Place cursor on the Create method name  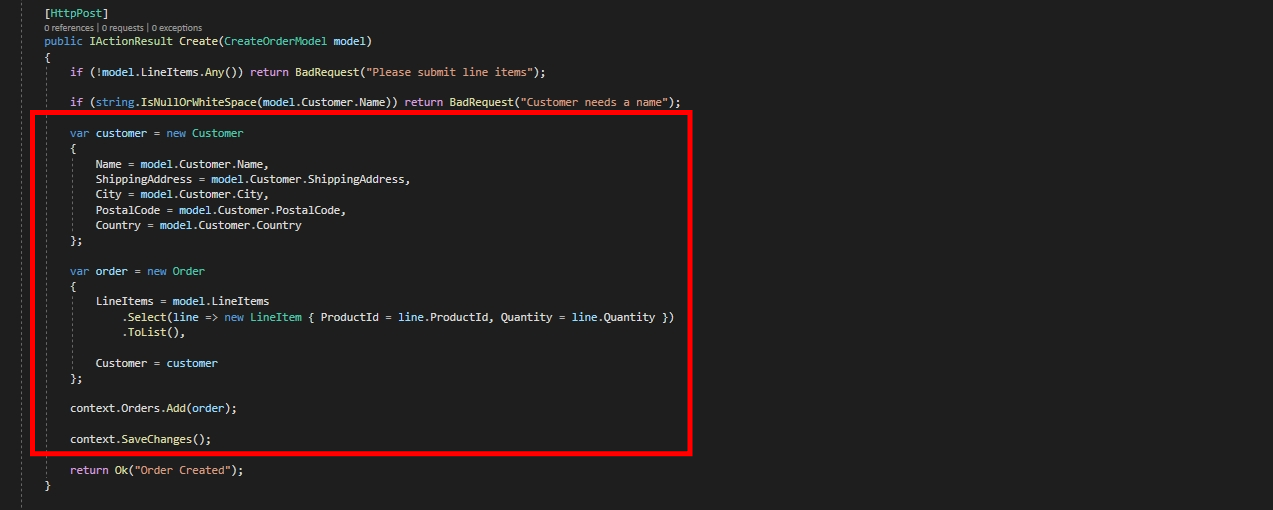coord(199,41)
